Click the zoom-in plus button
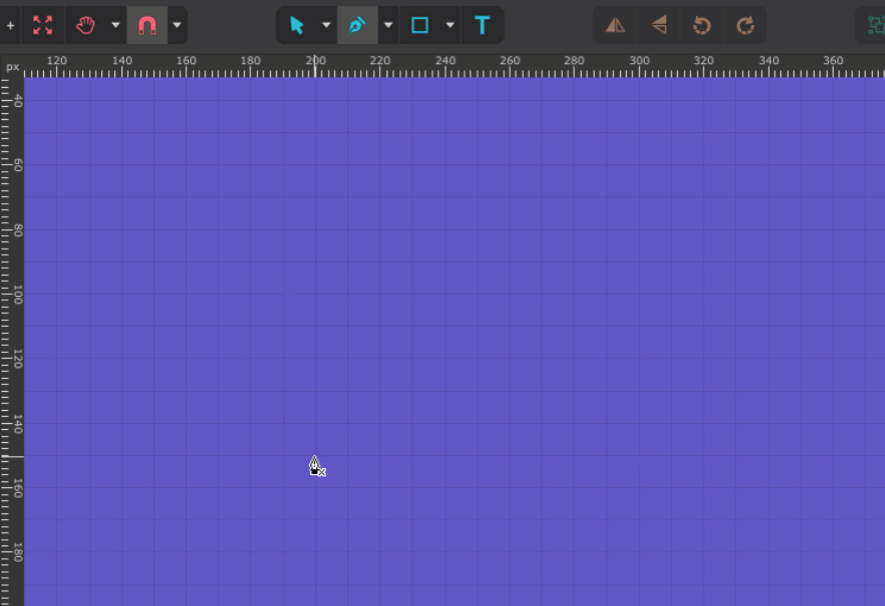The height and width of the screenshot is (606, 885). point(10,25)
